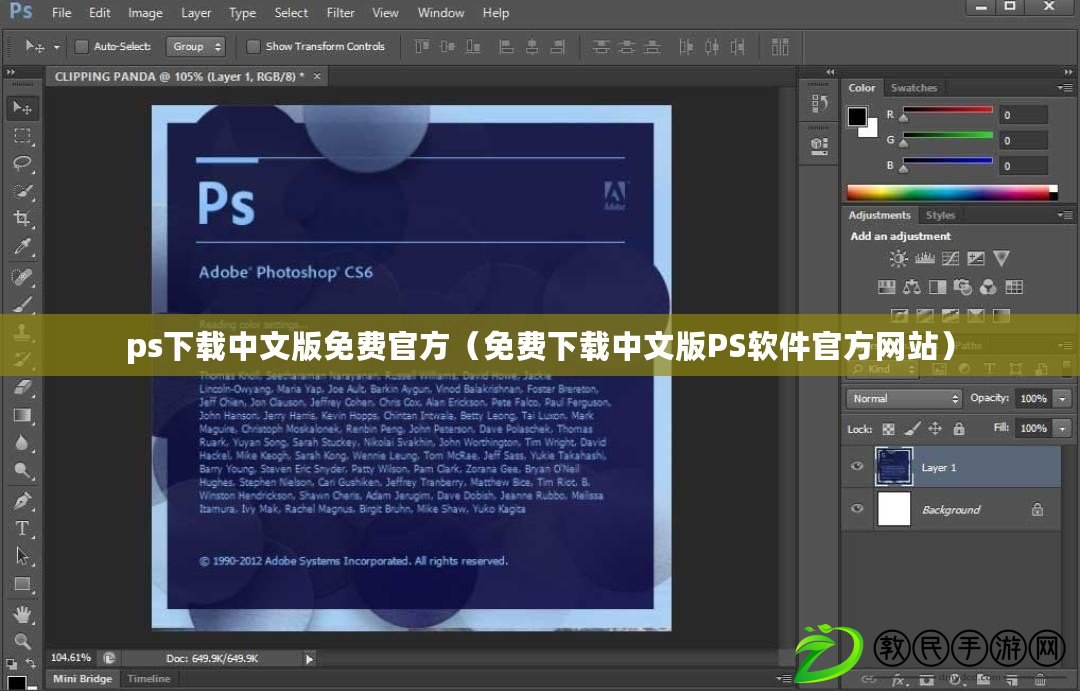Click the Align Left Edges icon
The height and width of the screenshot is (691, 1080).
click(506, 47)
